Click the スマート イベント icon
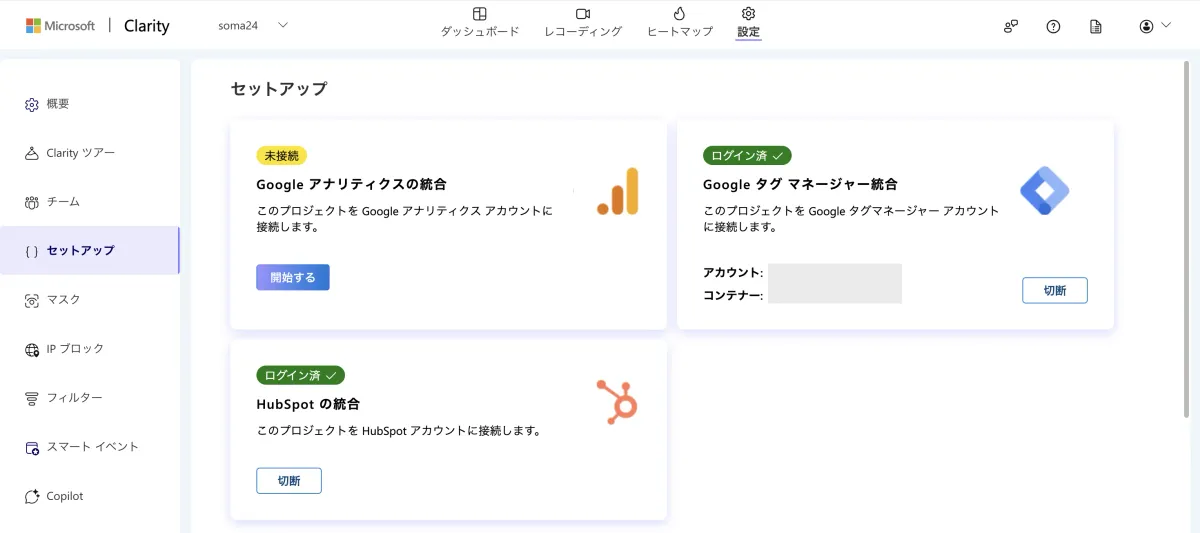Image resolution: width=1200 pixels, height=533 pixels. coord(31,447)
